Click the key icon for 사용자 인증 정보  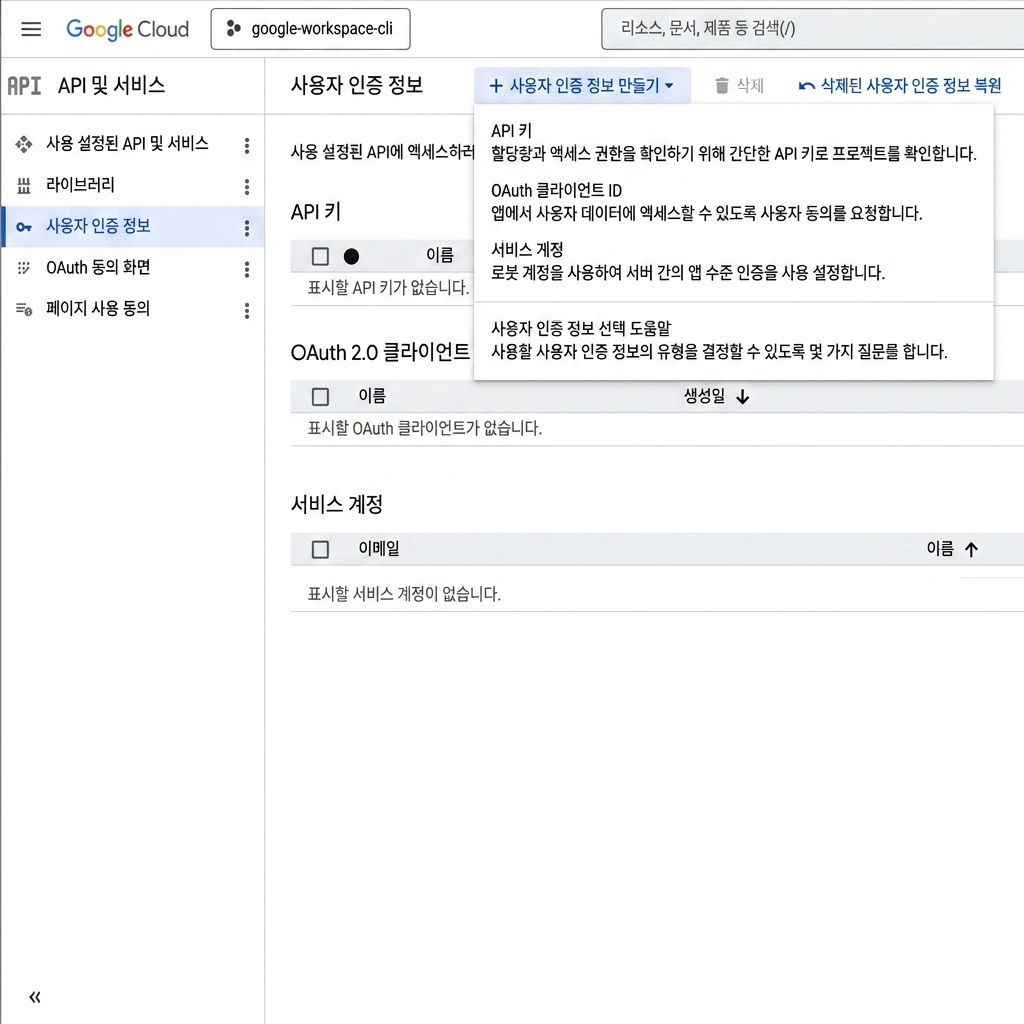tap(24, 227)
